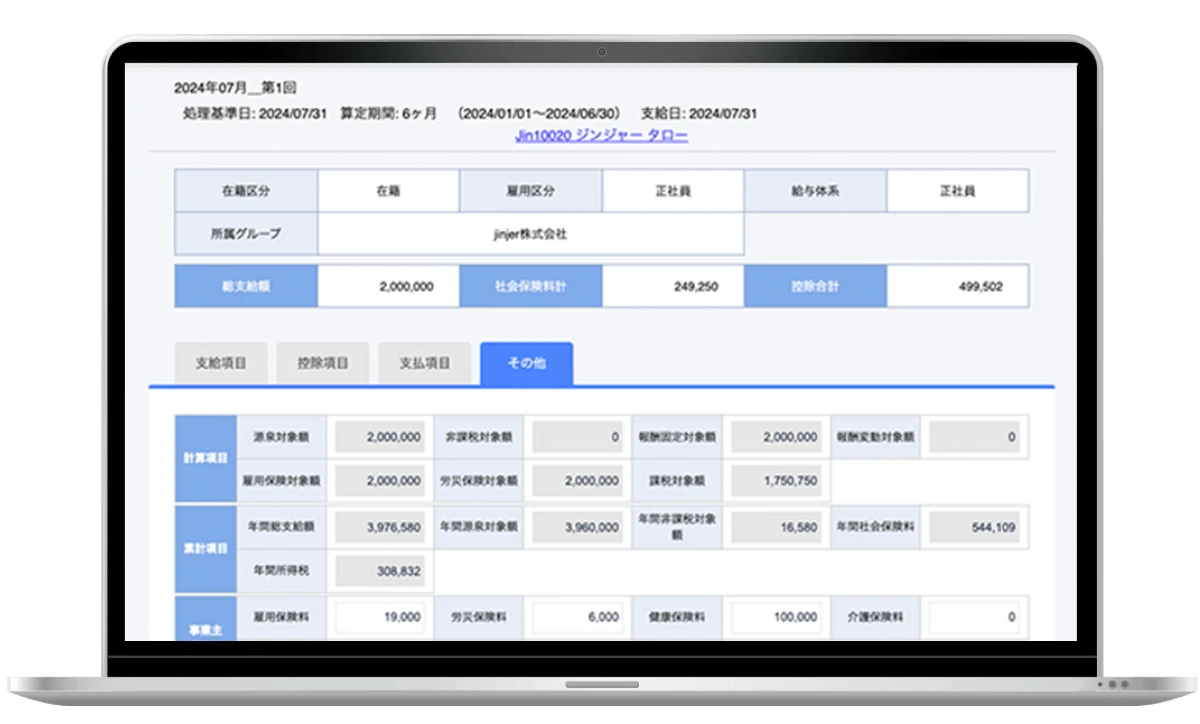Select the 健康保険料 field showing 100,000
The image size is (1200, 724).
point(775,617)
